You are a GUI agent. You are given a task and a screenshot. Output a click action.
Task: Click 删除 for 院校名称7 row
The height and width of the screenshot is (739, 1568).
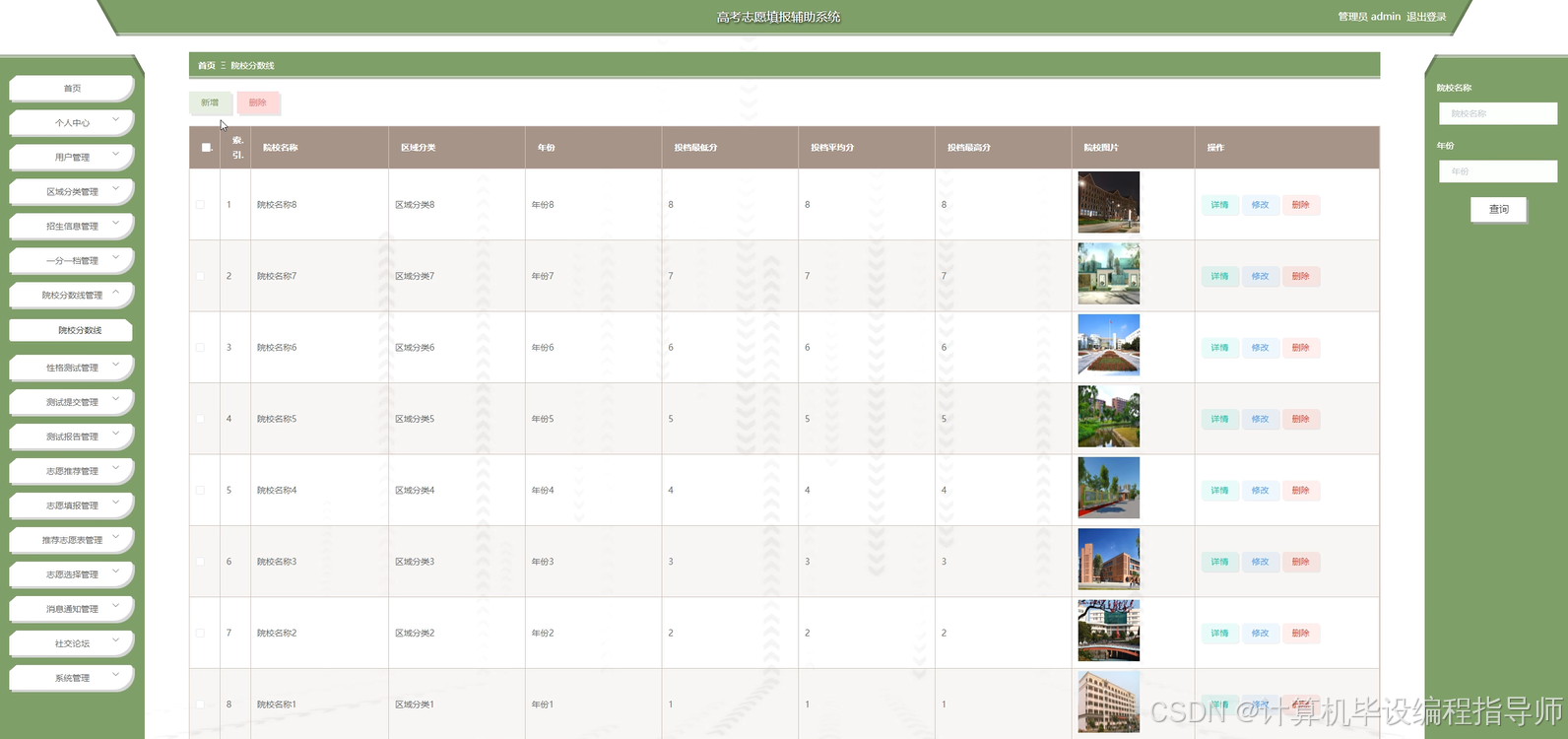[1300, 276]
